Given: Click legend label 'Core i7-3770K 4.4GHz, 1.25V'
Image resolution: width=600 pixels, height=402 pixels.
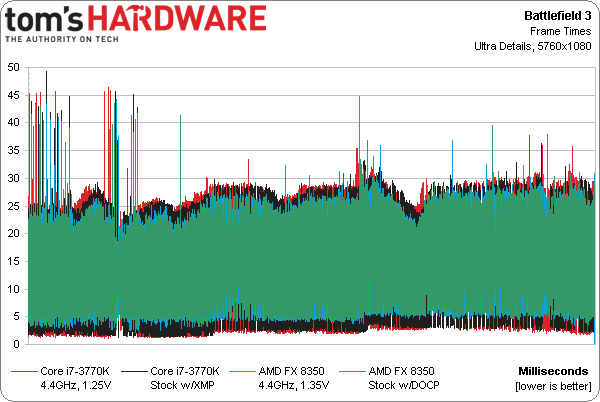Looking at the screenshot, I should click(x=75, y=378).
